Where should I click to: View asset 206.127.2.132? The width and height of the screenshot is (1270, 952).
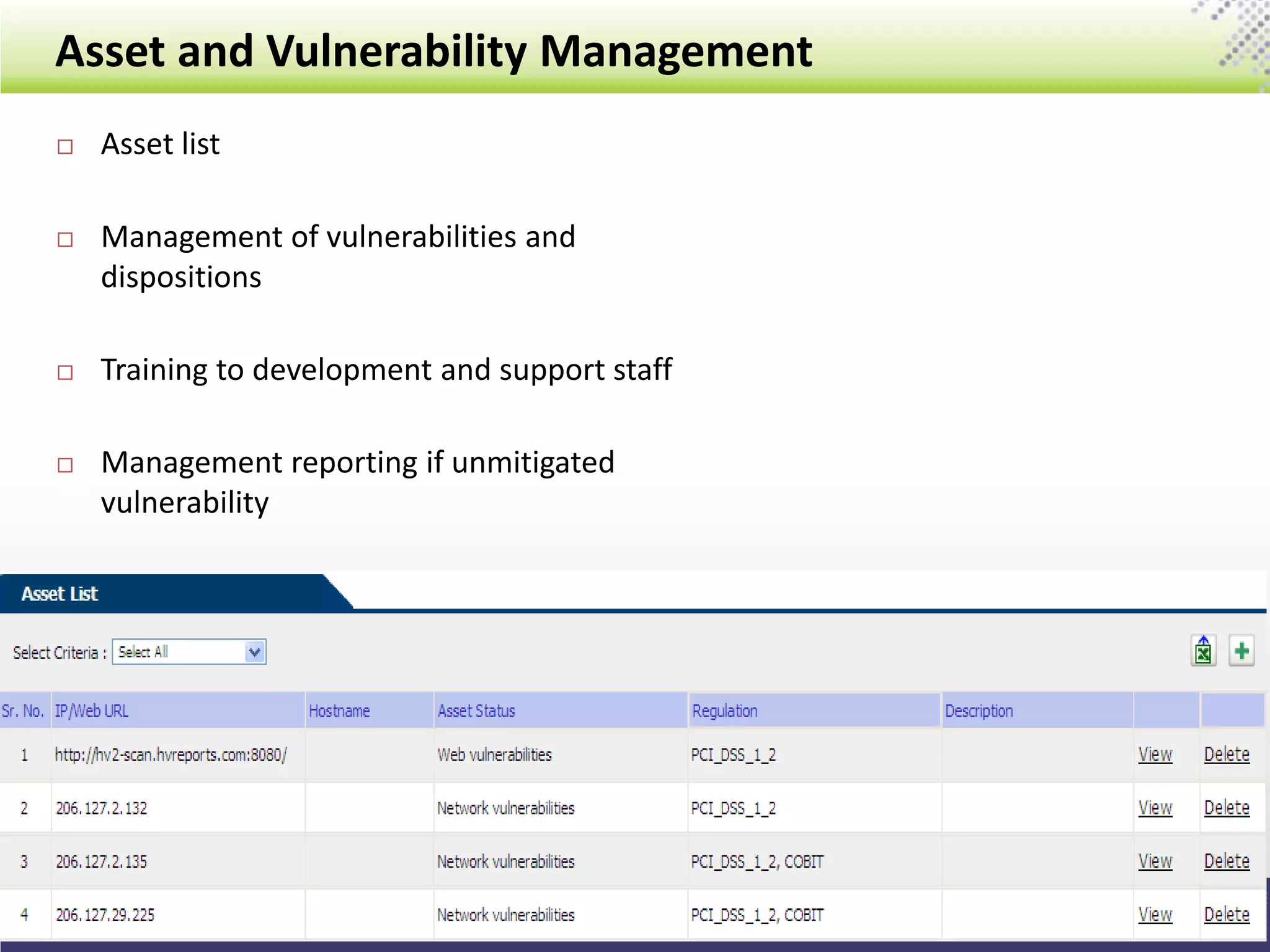1155,808
